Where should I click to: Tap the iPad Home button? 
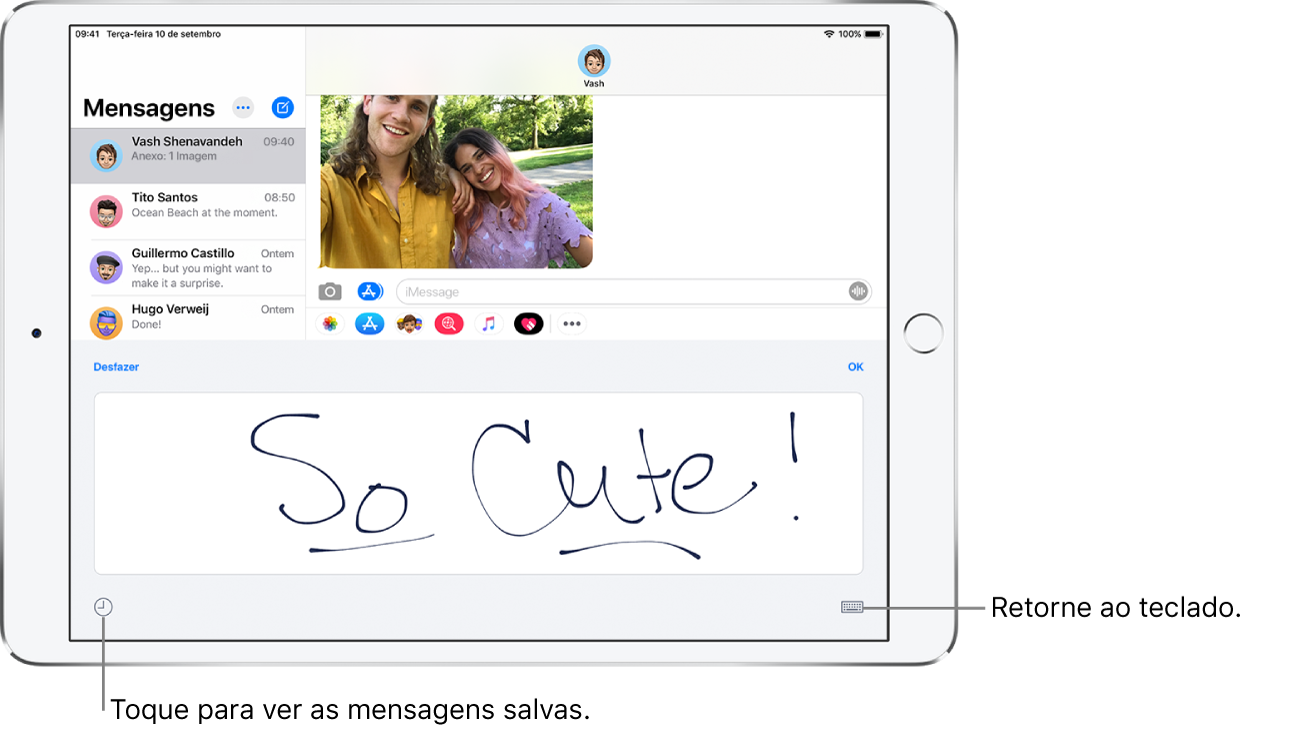coord(923,333)
